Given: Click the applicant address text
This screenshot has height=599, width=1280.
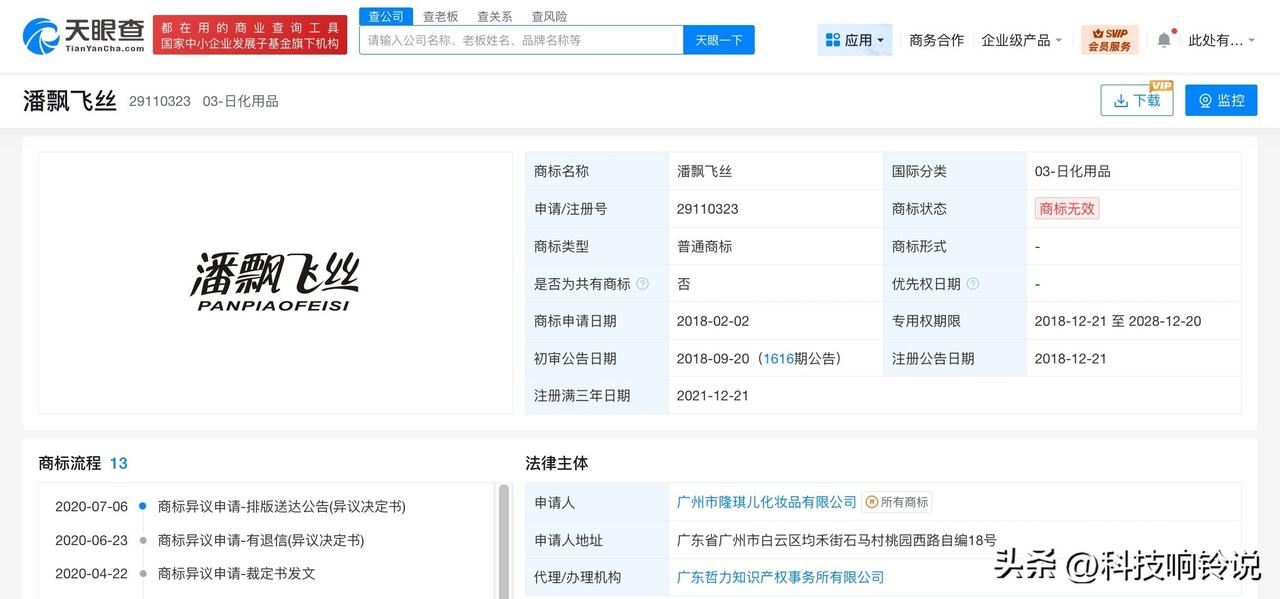Looking at the screenshot, I should pyautogui.click(x=837, y=540).
